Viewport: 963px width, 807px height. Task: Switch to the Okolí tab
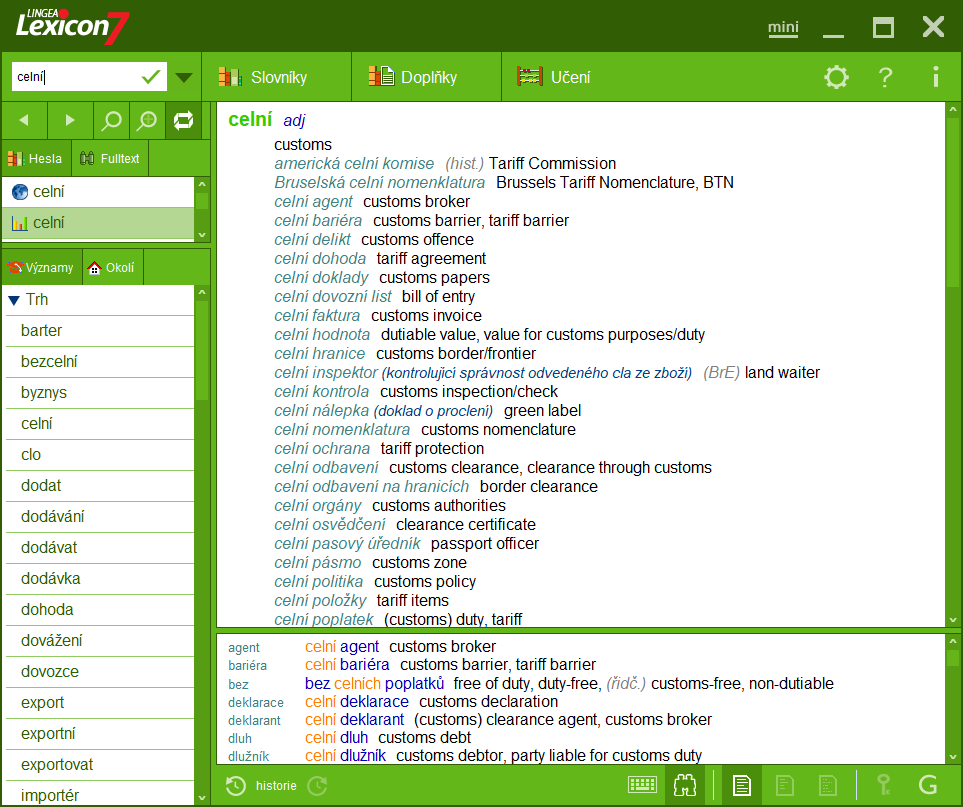pos(110,267)
